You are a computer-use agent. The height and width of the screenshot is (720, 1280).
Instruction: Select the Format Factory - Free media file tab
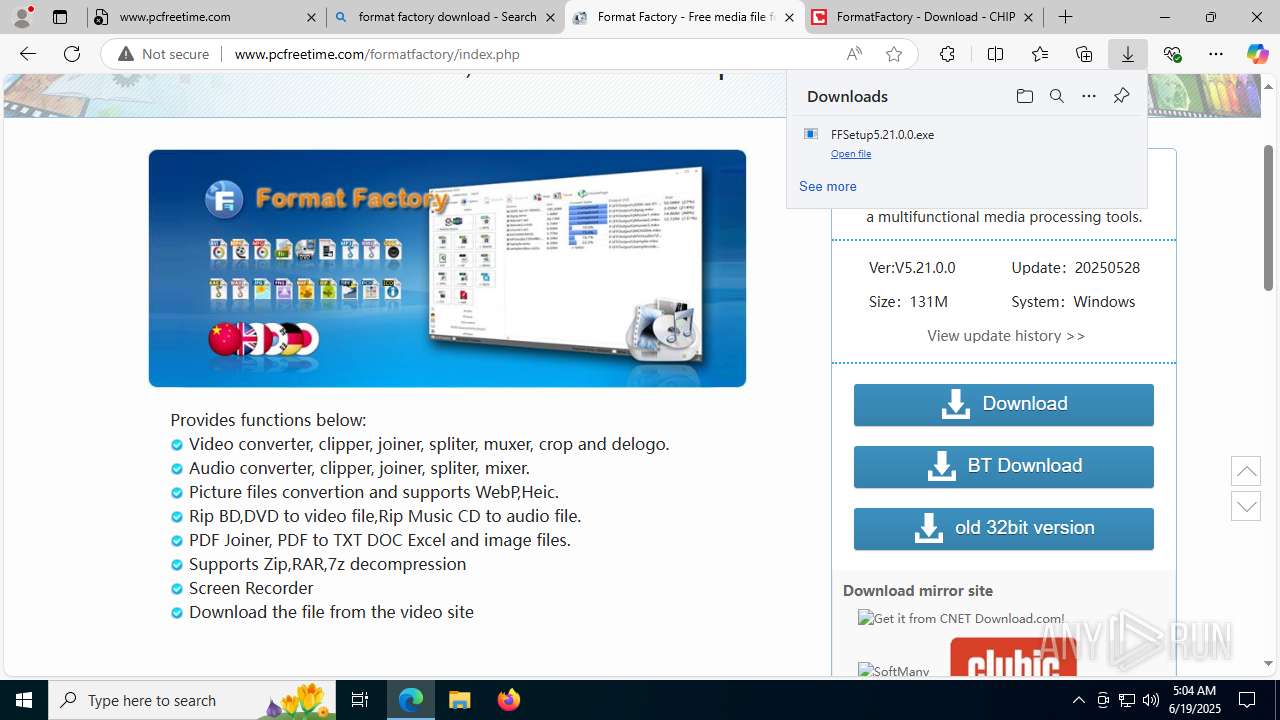click(x=685, y=17)
